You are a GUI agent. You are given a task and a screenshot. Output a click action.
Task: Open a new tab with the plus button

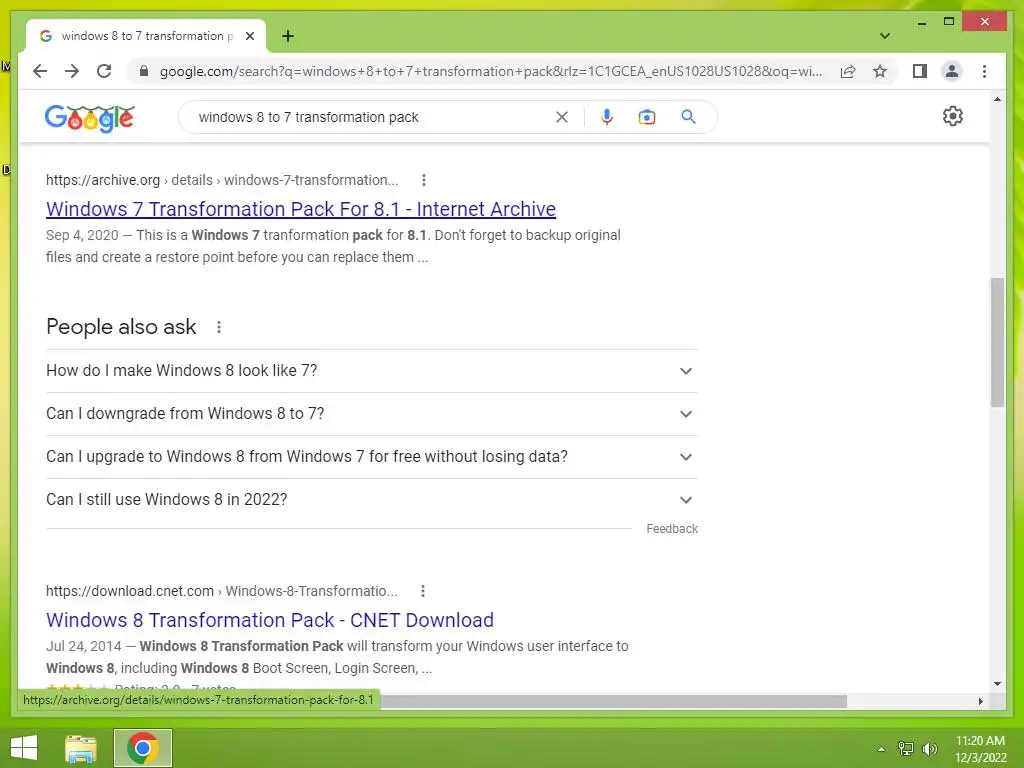(288, 36)
